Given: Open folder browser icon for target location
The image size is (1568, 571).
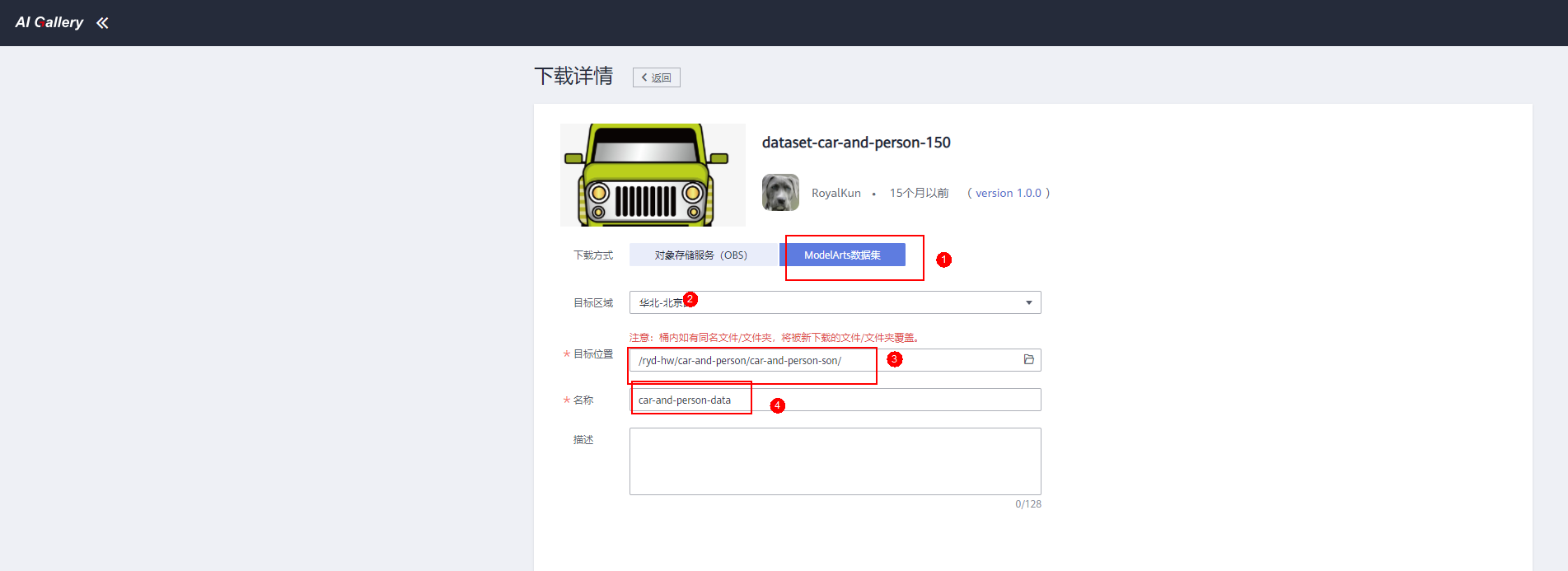Looking at the screenshot, I should (x=1028, y=359).
